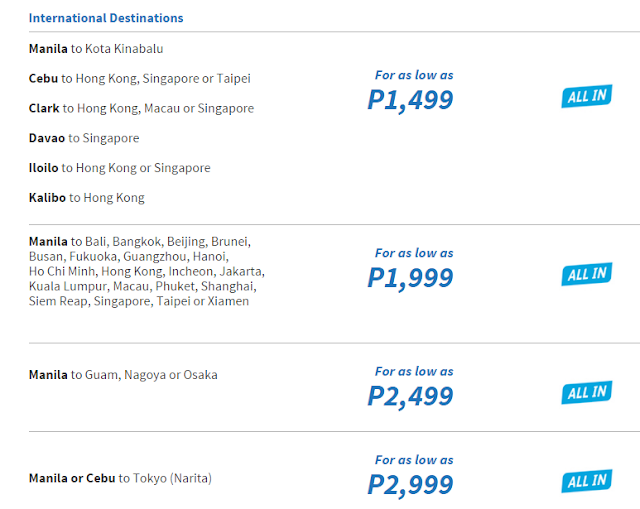Click the Manila to Bali, Bangkok, Beijing list
640x509 pixels.
147,271
